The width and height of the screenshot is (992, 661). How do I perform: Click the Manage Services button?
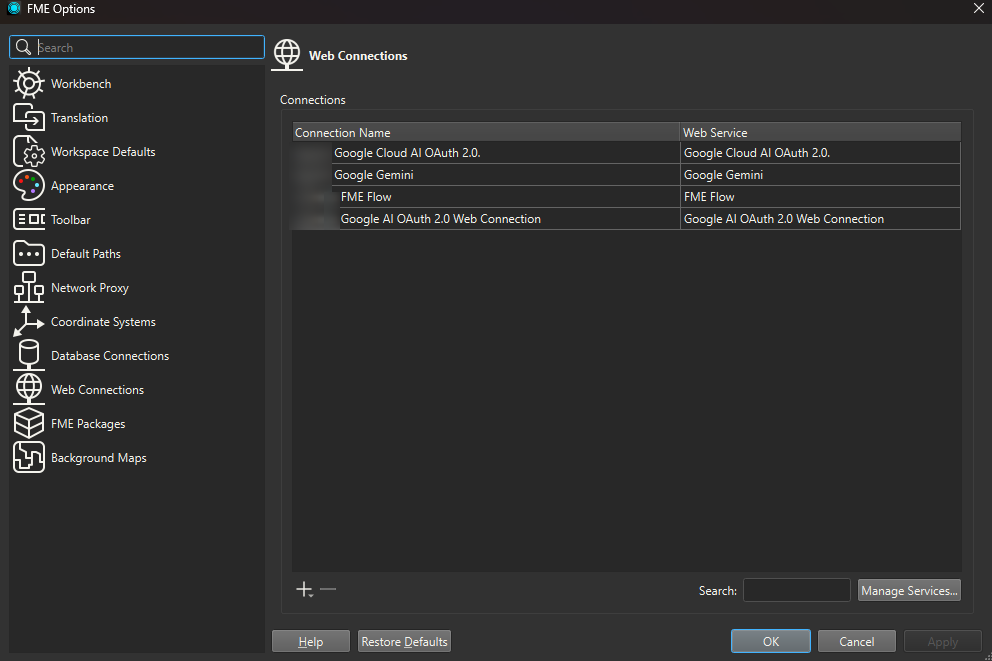pyautogui.click(x=909, y=590)
